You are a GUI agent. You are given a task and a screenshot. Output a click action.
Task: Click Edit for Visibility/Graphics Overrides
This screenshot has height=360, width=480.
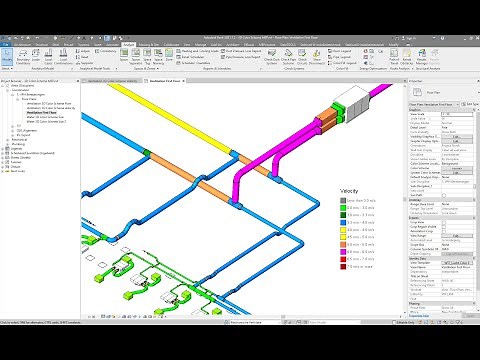point(457,137)
